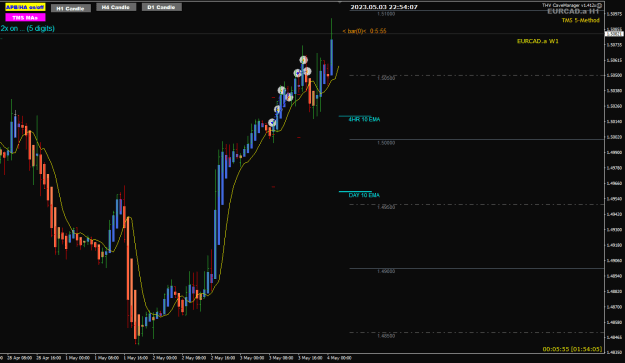This screenshot has height=363, width=625.
Task: Select the topmost circular trade marker
Action: tap(303, 60)
